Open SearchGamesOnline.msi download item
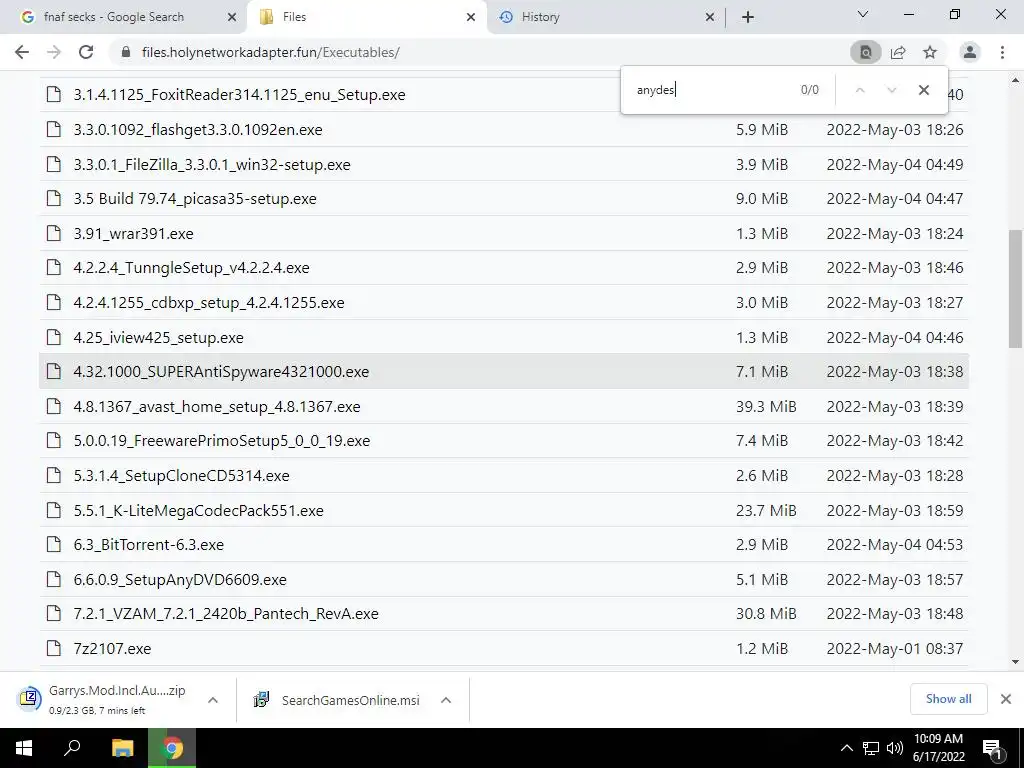 (x=337, y=700)
